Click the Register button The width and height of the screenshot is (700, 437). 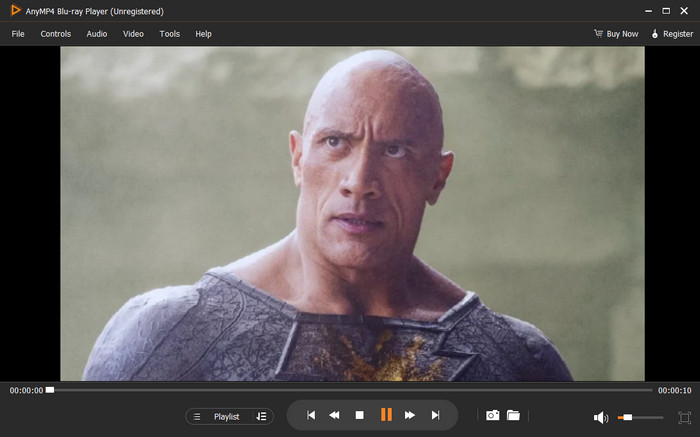pyautogui.click(x=672, y=34)
